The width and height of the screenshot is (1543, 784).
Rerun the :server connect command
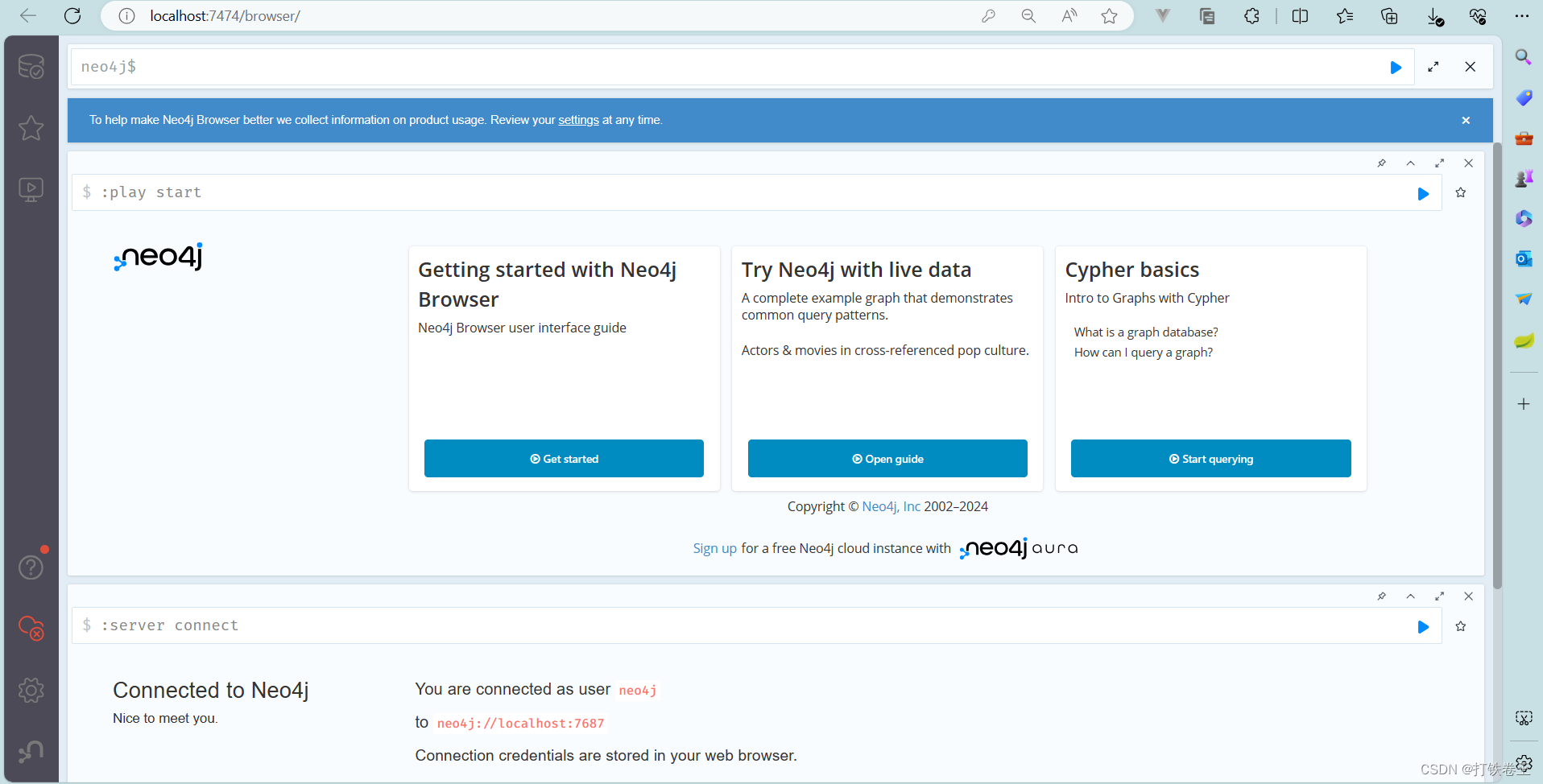pyautogui.click(x=1423, y=627)
